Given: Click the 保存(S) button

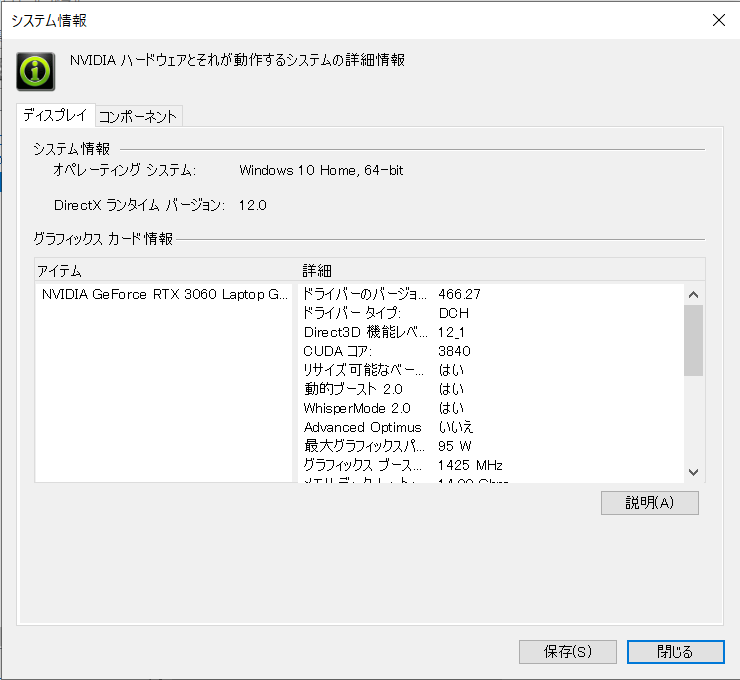Looking at the screenshot, I should click(568, 652).
